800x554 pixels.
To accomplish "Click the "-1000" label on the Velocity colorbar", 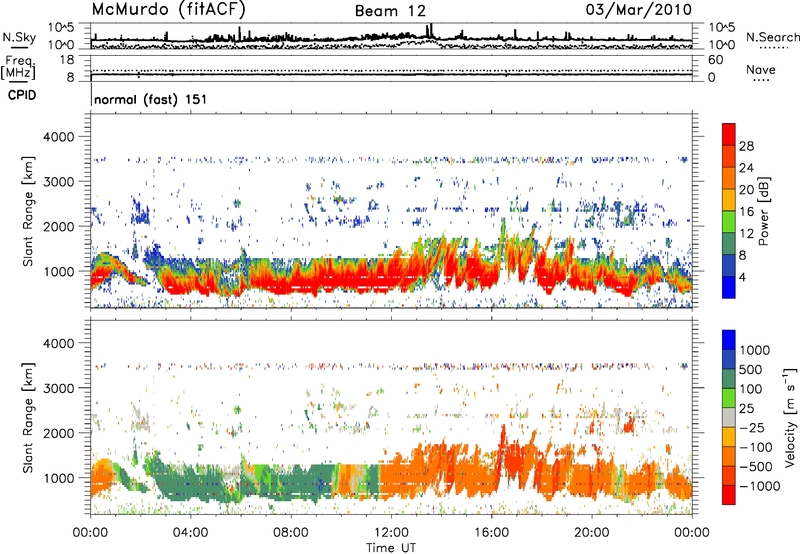I will (x=760, y=486).
